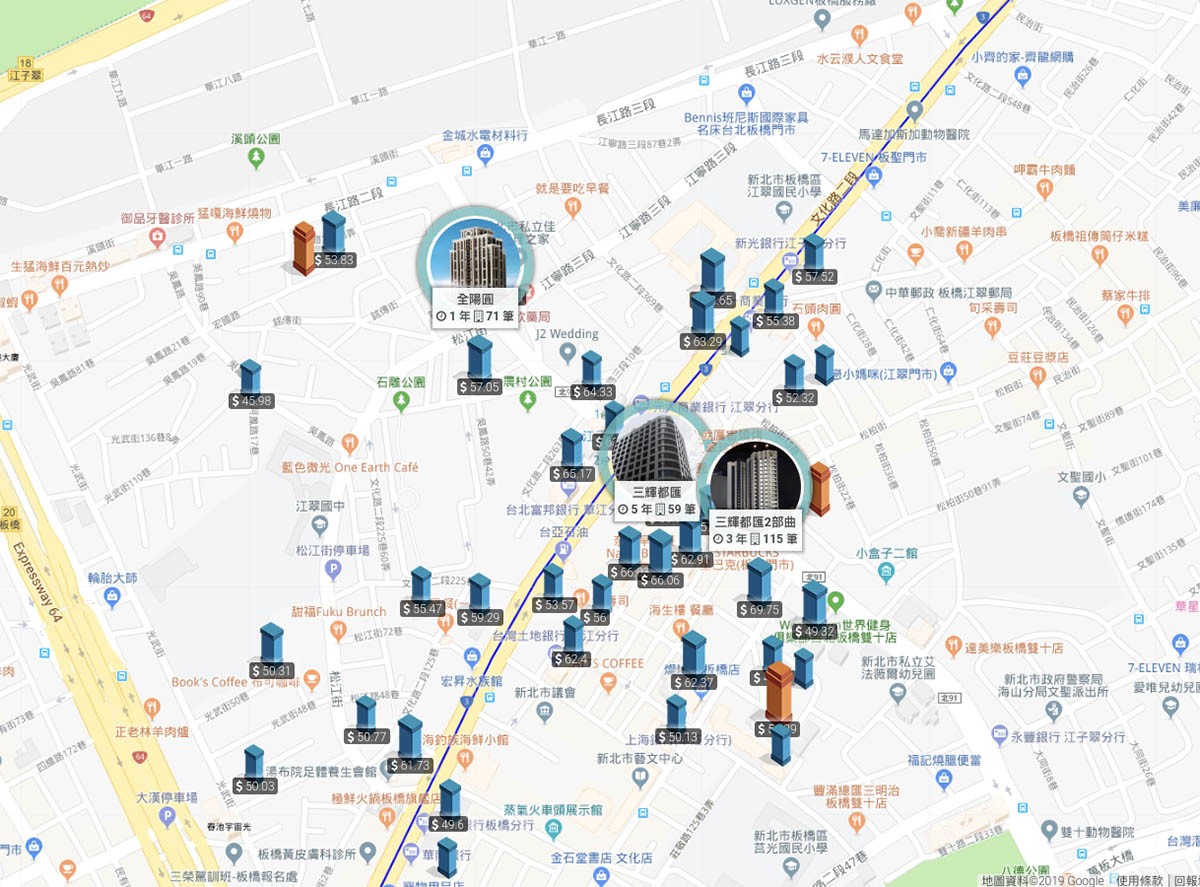Select the 松江街停車場 parking icon
This screenshot has height=887, width=1200.
334,569
